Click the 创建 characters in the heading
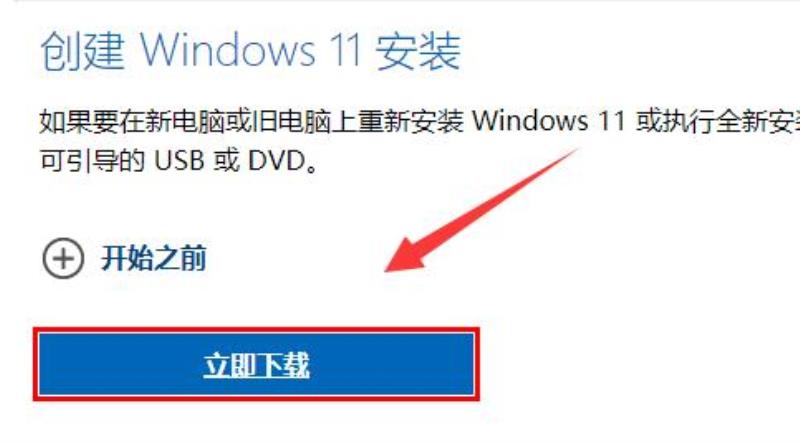Image resolution: width=800 pixels, height=443 pixels. (x=82, y=52)
